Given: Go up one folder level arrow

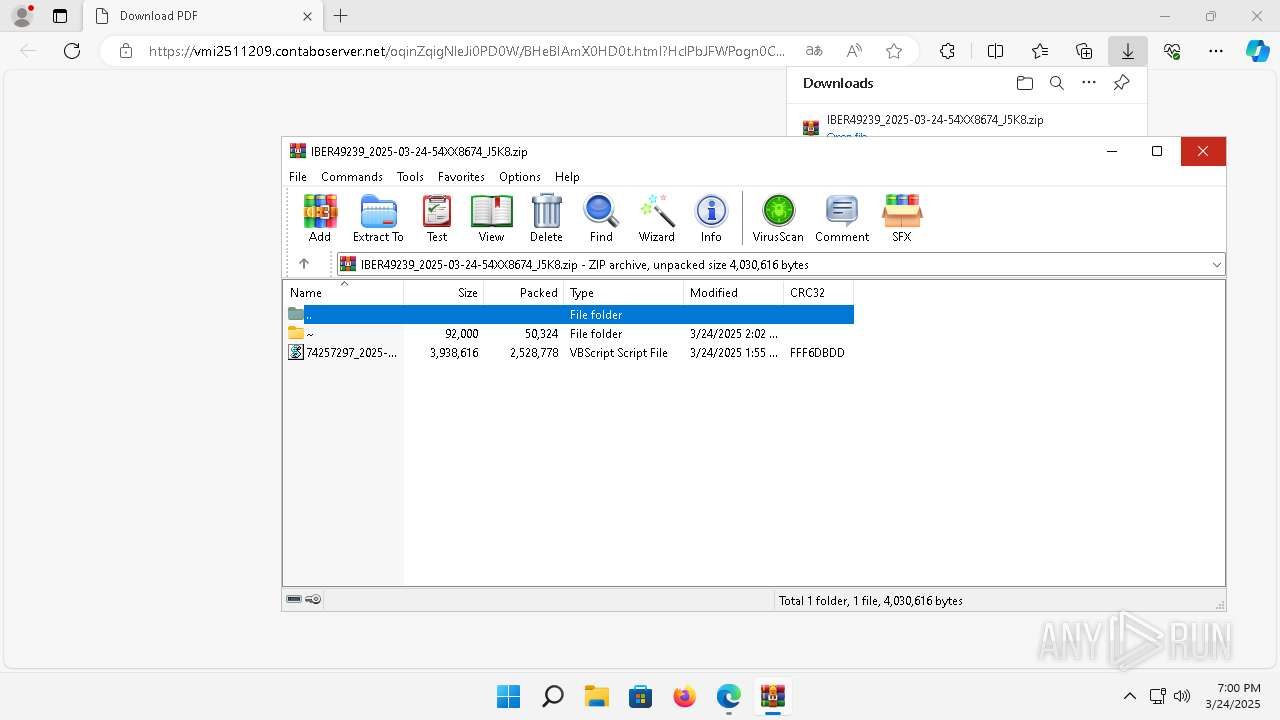Looking at the screenshot, I should (304, 264).
